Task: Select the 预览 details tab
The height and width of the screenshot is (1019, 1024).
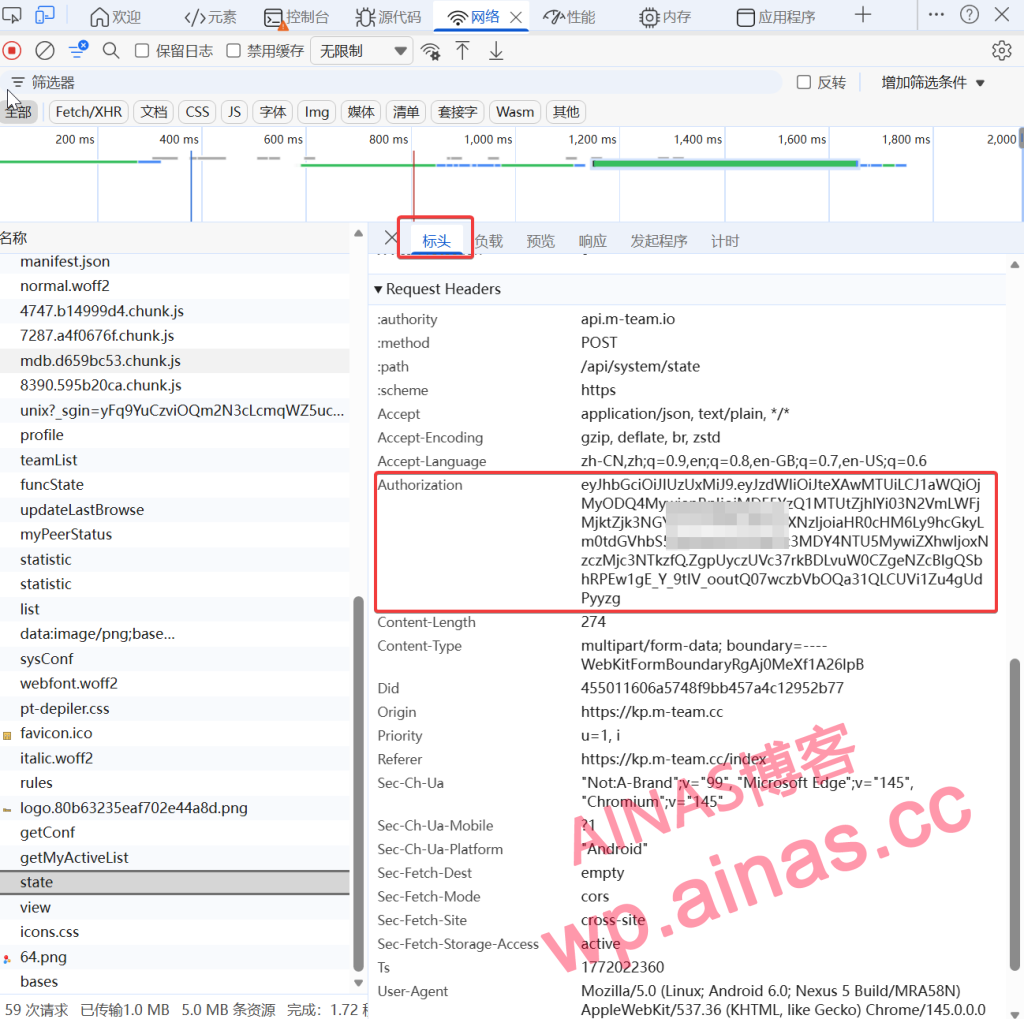Action: click(541, 241)
